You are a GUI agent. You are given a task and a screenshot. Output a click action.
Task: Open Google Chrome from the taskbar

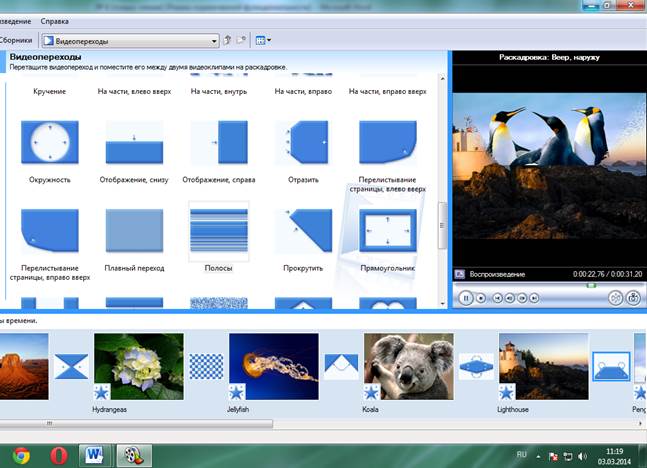pyautogui.click(x=21, y=456)
